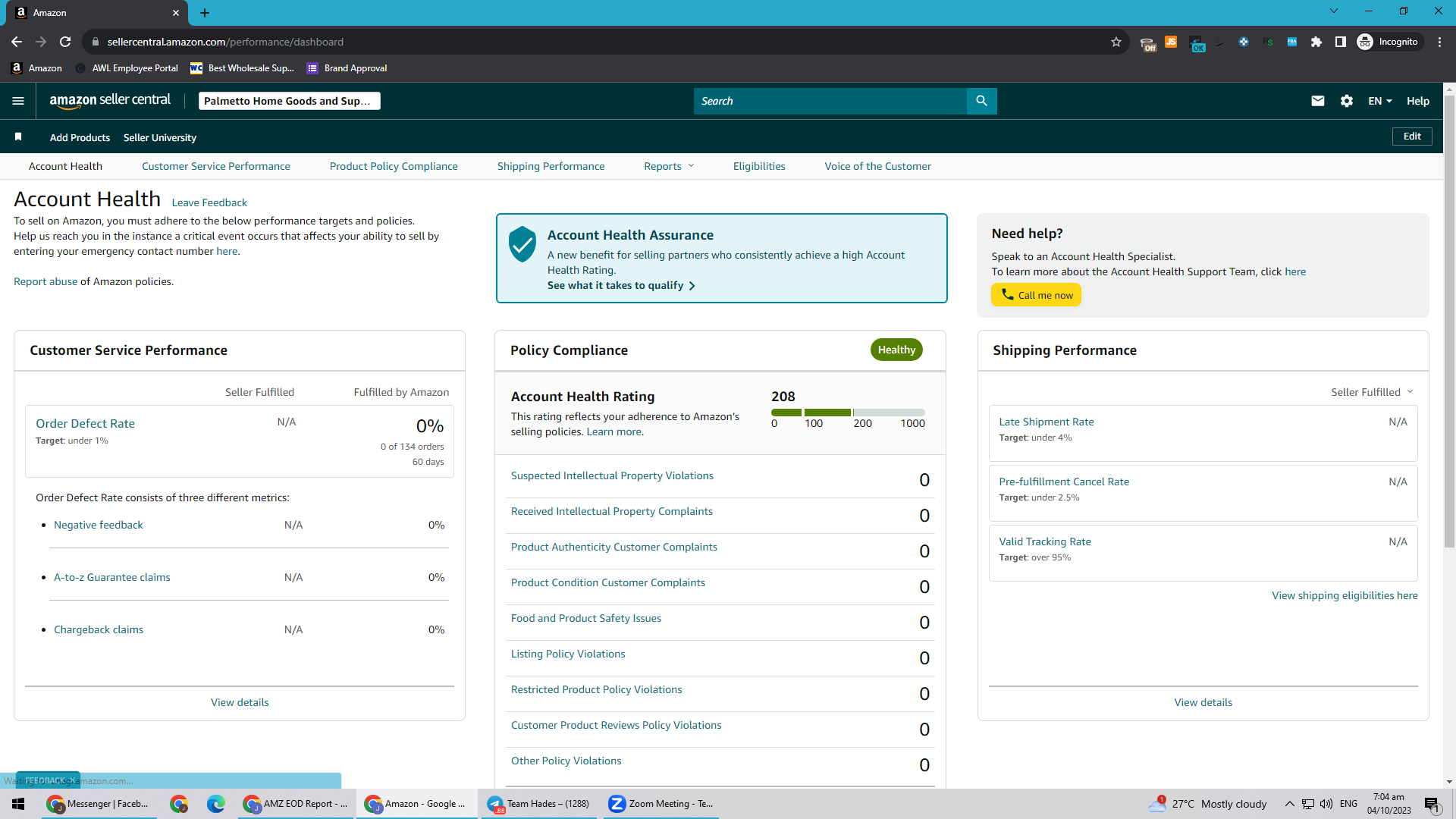This screenshot has width=1456, height=819.
Task: Click the search magnifier button
Action: [x=981, y=101]
